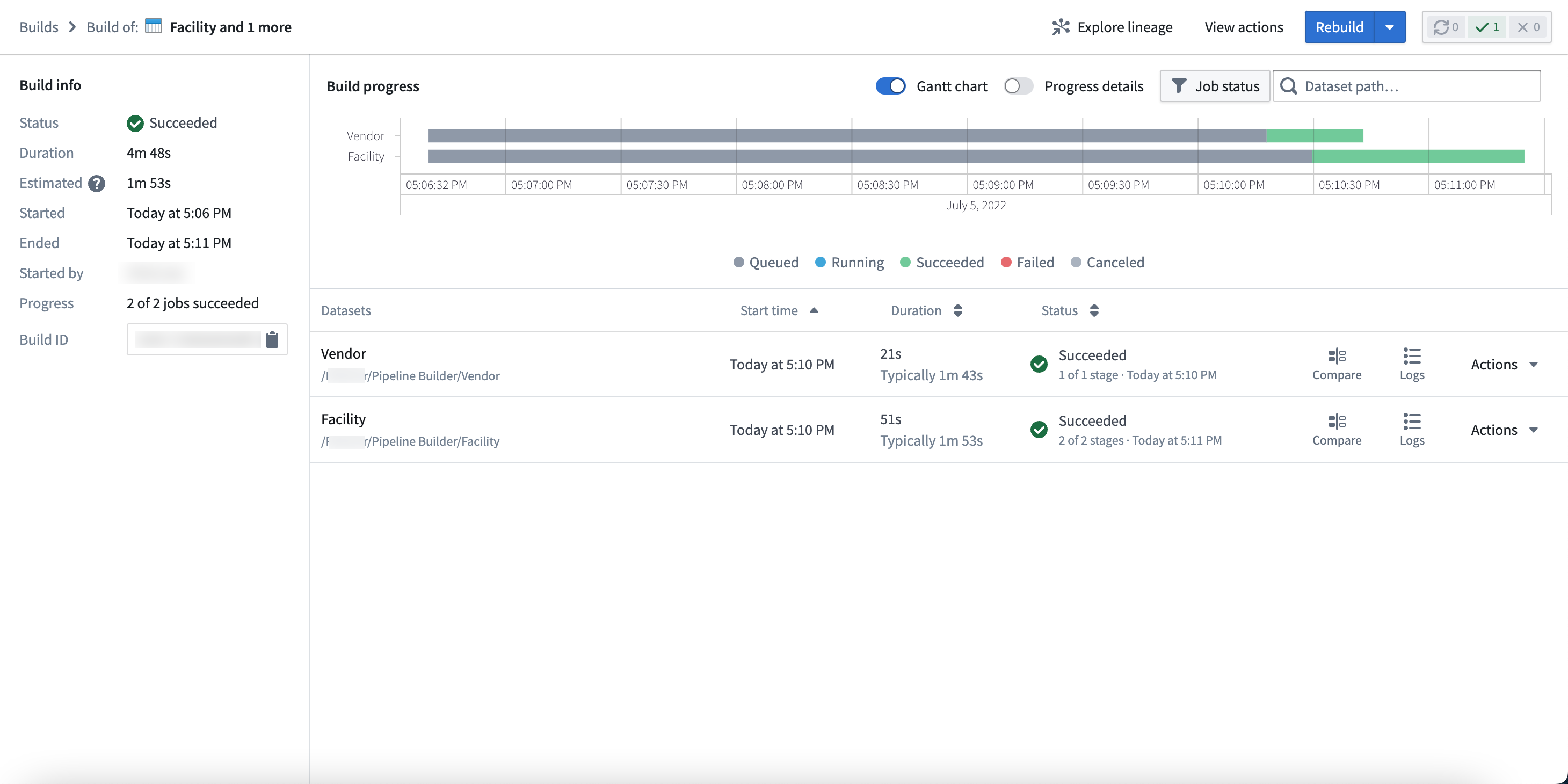The image size is (1568, 784).
Task: Open Logs for the Facility dataset
Action: (1412, 430)
